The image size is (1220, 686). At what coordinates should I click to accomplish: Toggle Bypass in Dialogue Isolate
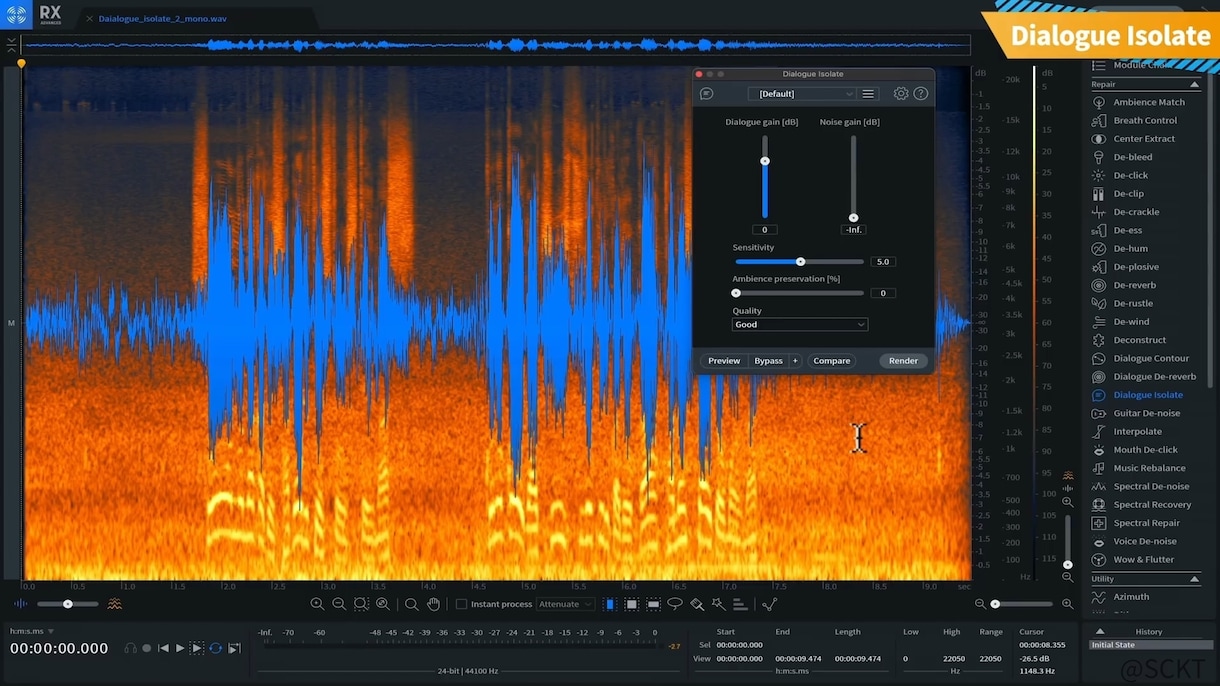(768, 361)
